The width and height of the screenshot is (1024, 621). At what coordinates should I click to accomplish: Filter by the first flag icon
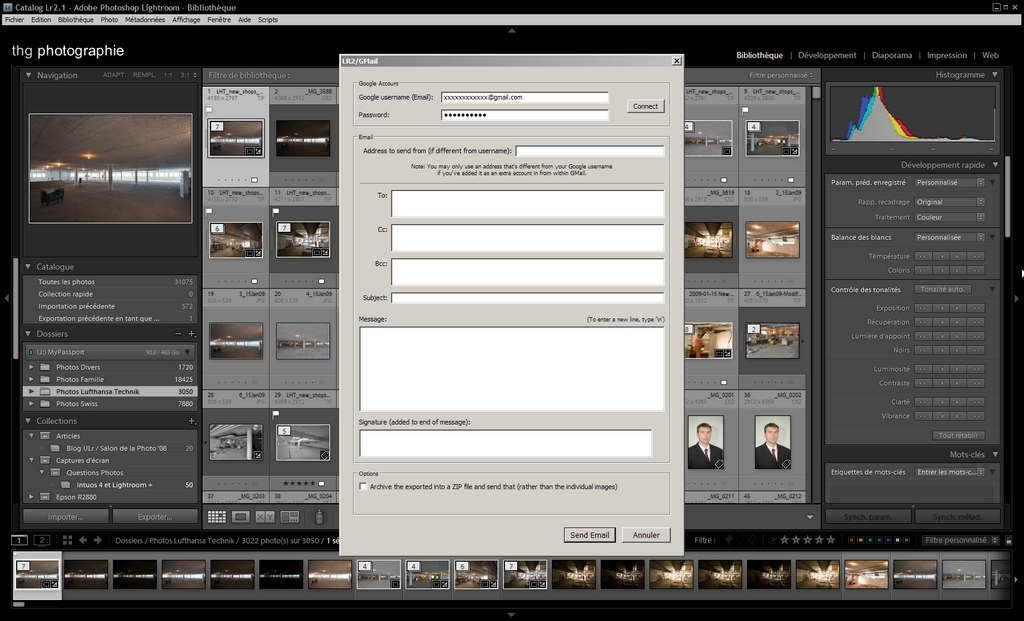tap(729, 540)
